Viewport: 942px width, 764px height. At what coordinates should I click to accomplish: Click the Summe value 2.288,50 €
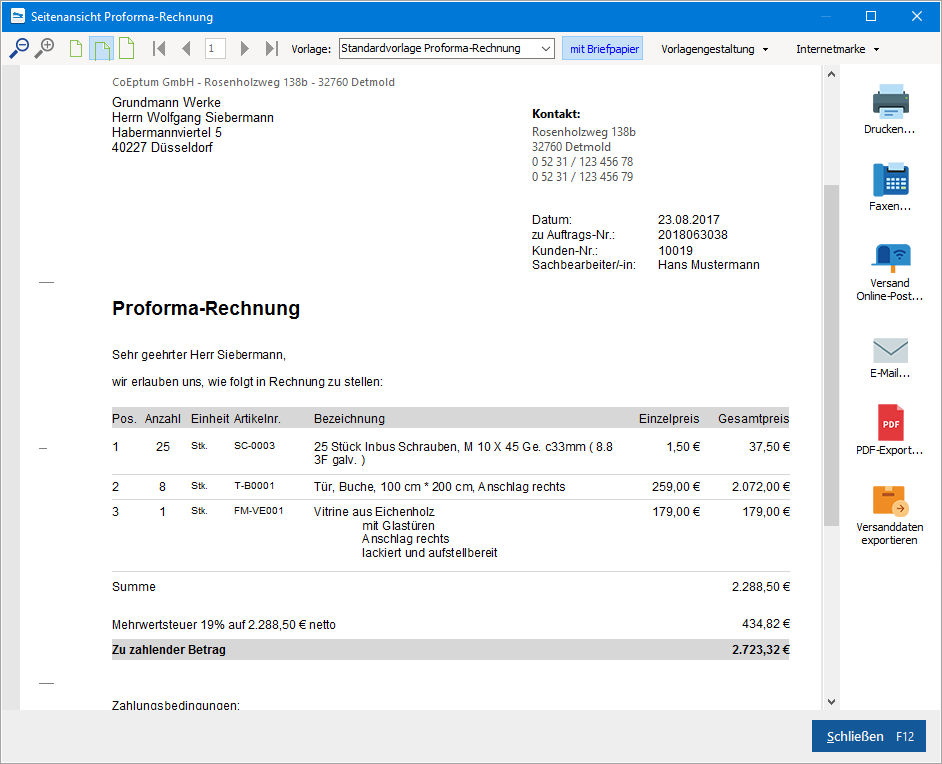click(x=761, y=587)
